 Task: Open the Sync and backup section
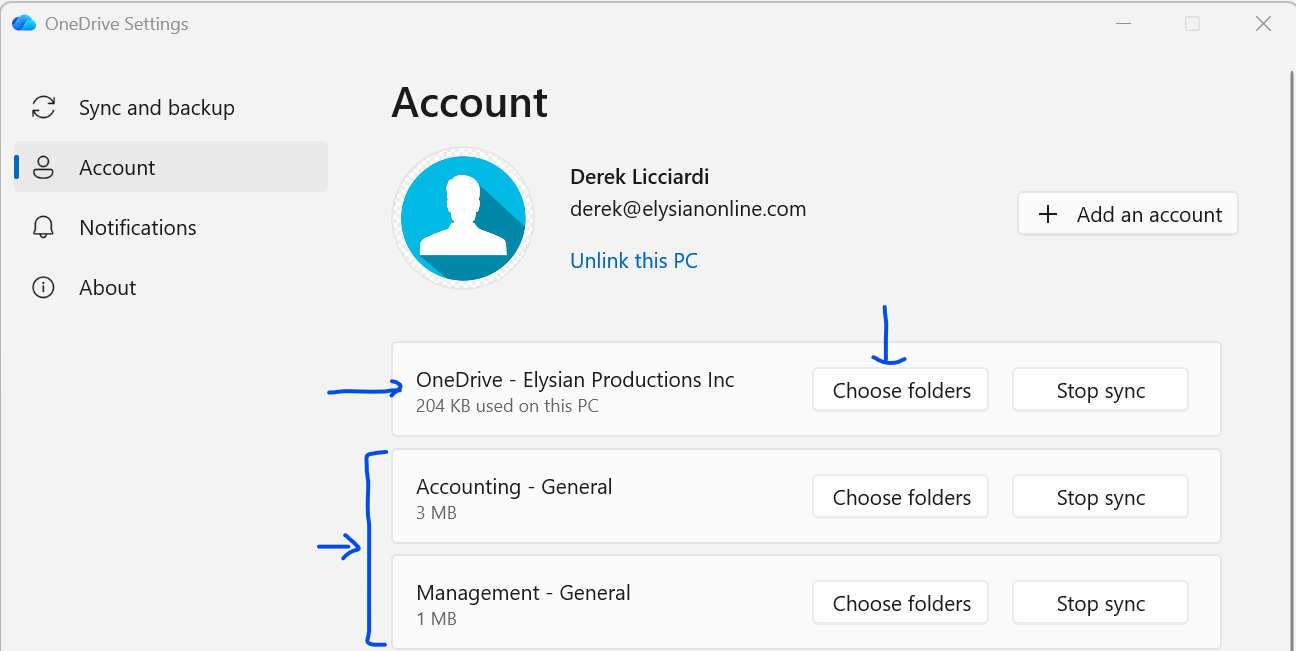[x=170, y=108]
